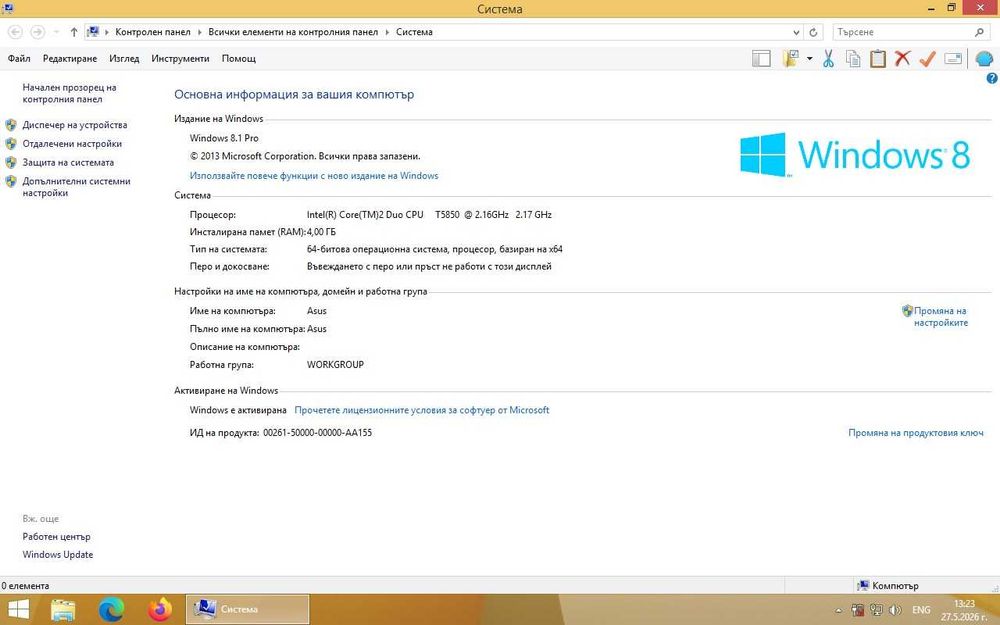The width and height of the screenshot is (1000, 625).
Task: Expand chevron after Контролен панел breadcrumb
Action: click(200, 32)
